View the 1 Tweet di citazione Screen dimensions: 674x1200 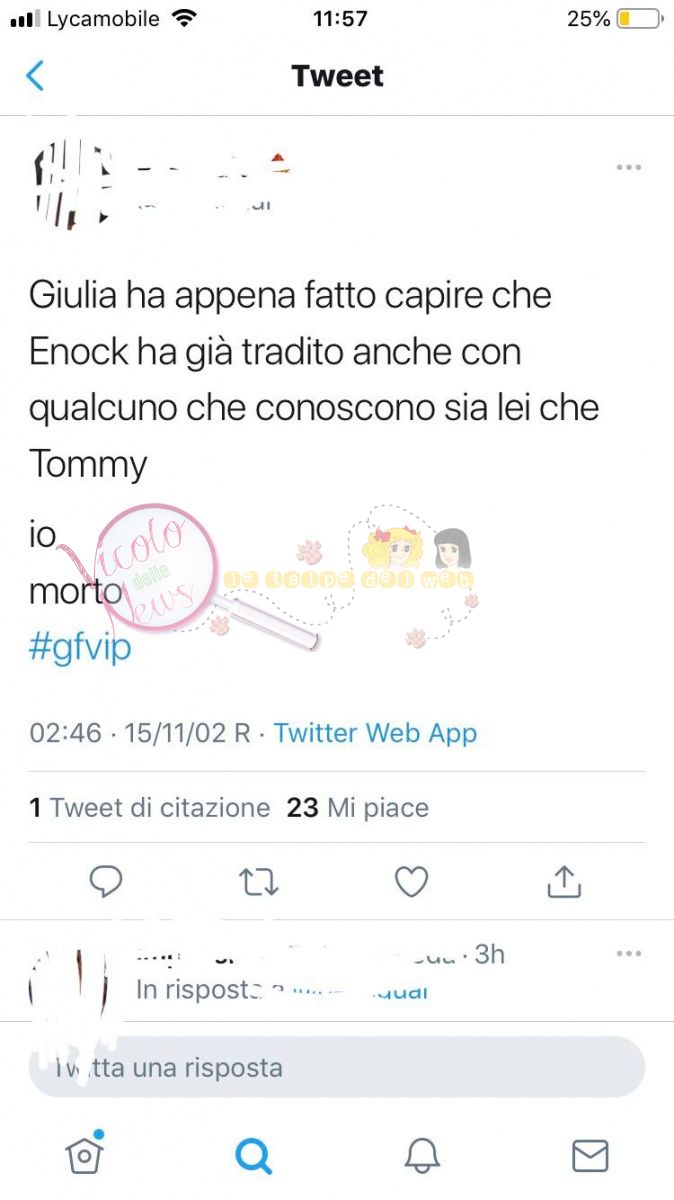tap(150, 808)
